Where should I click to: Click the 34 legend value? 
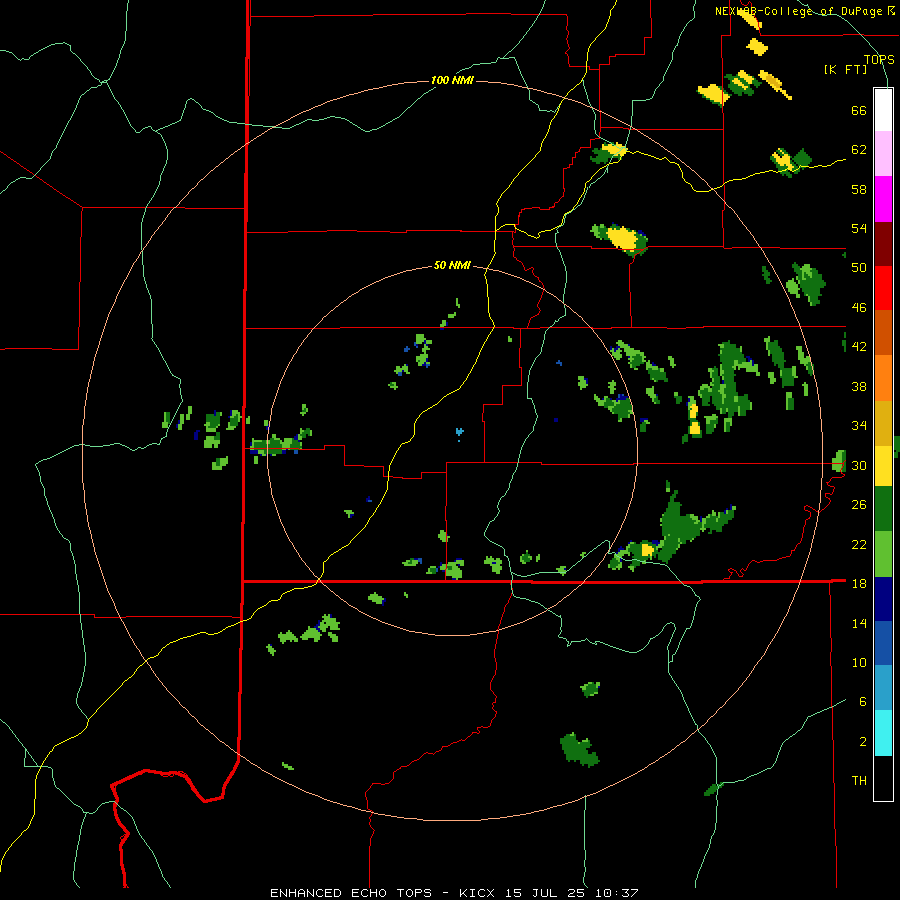click(859, 426)
